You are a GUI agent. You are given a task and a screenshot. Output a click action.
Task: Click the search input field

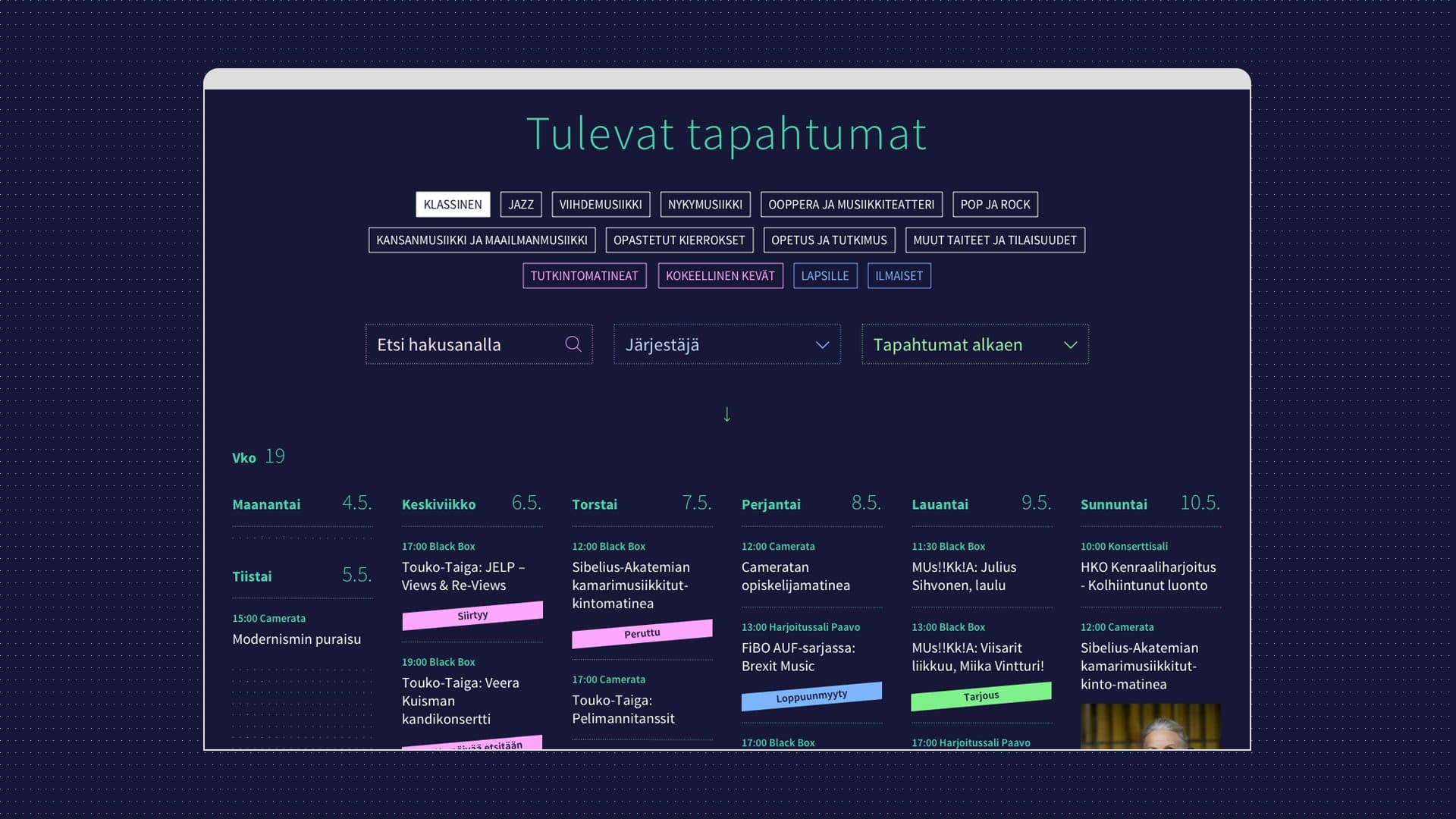478,344
